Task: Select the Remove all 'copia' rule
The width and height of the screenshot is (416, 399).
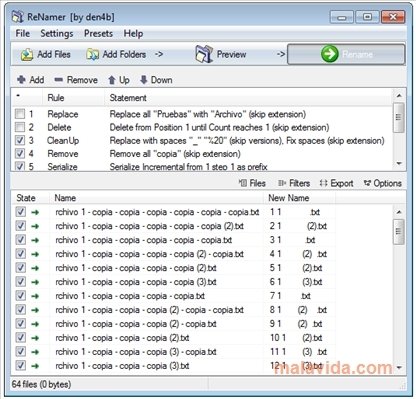Action: click(x=203, y=153)
